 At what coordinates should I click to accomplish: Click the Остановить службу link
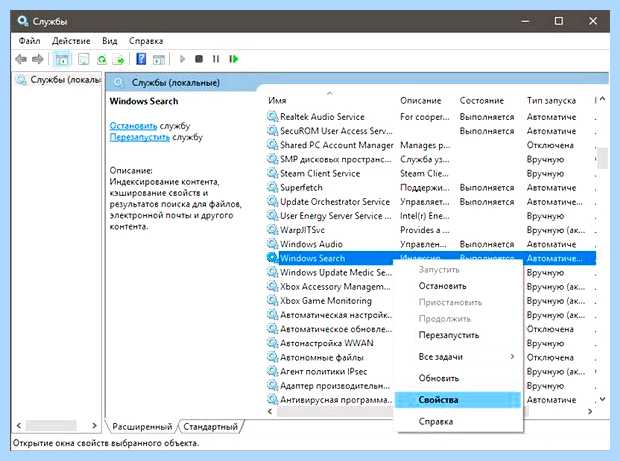tap(133, 126)
